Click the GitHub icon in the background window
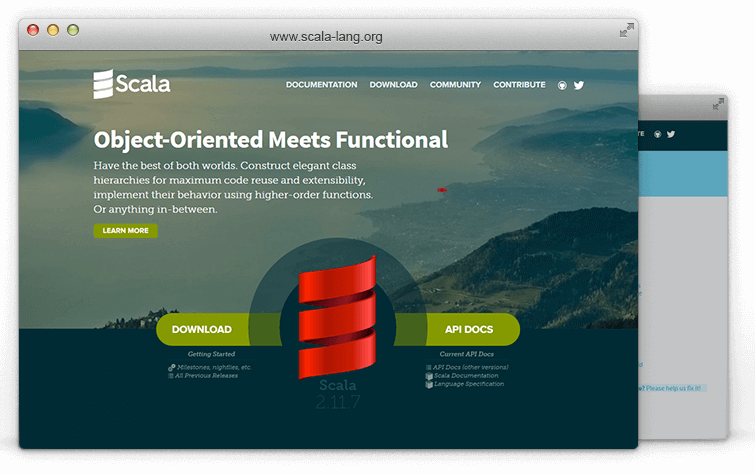This screenshot has height=474, width=755. click(x=657, y=133)
